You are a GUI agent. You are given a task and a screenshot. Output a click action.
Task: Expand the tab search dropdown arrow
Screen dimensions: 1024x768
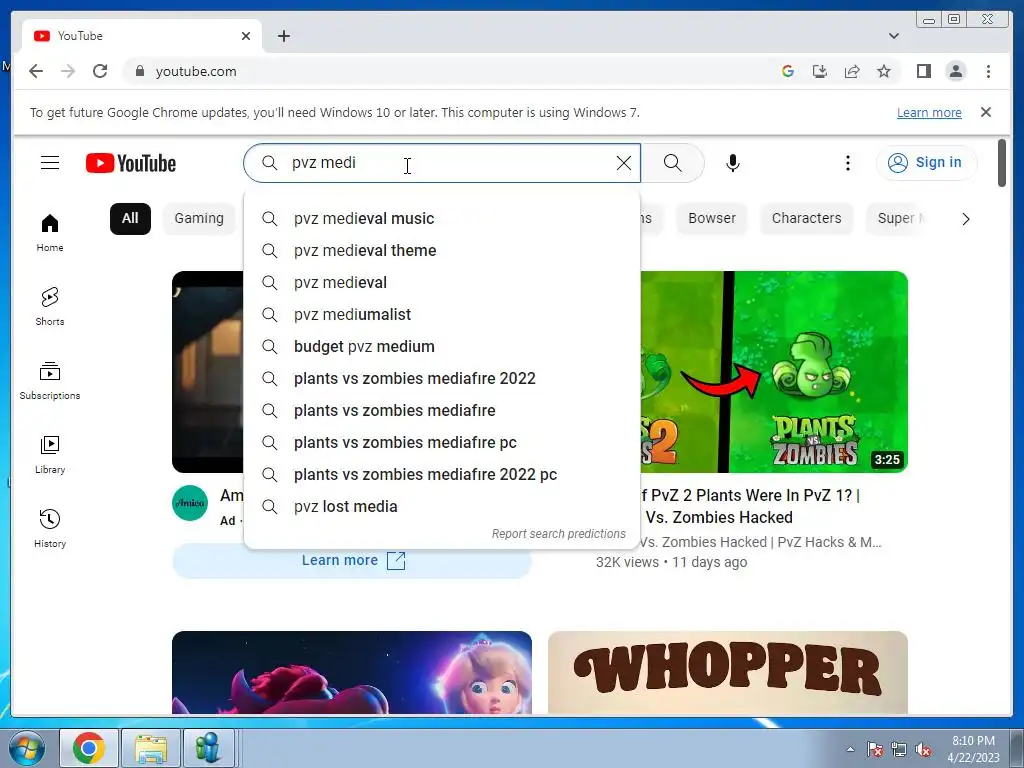[894, 36]
